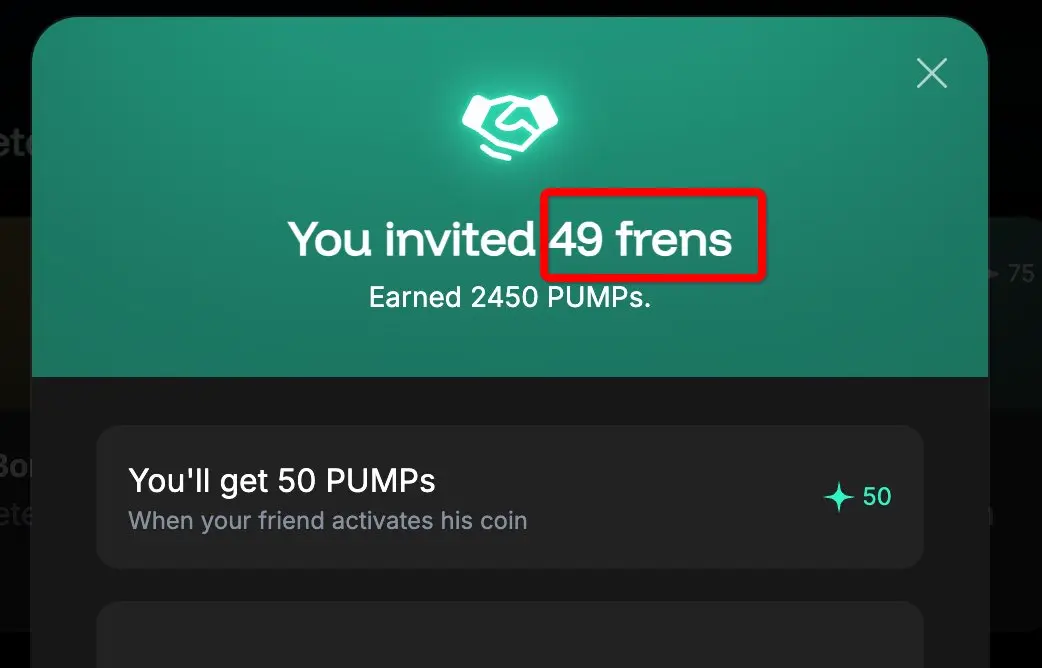Click the dimmed arrow icon beside 75

[x=993, y=273]
